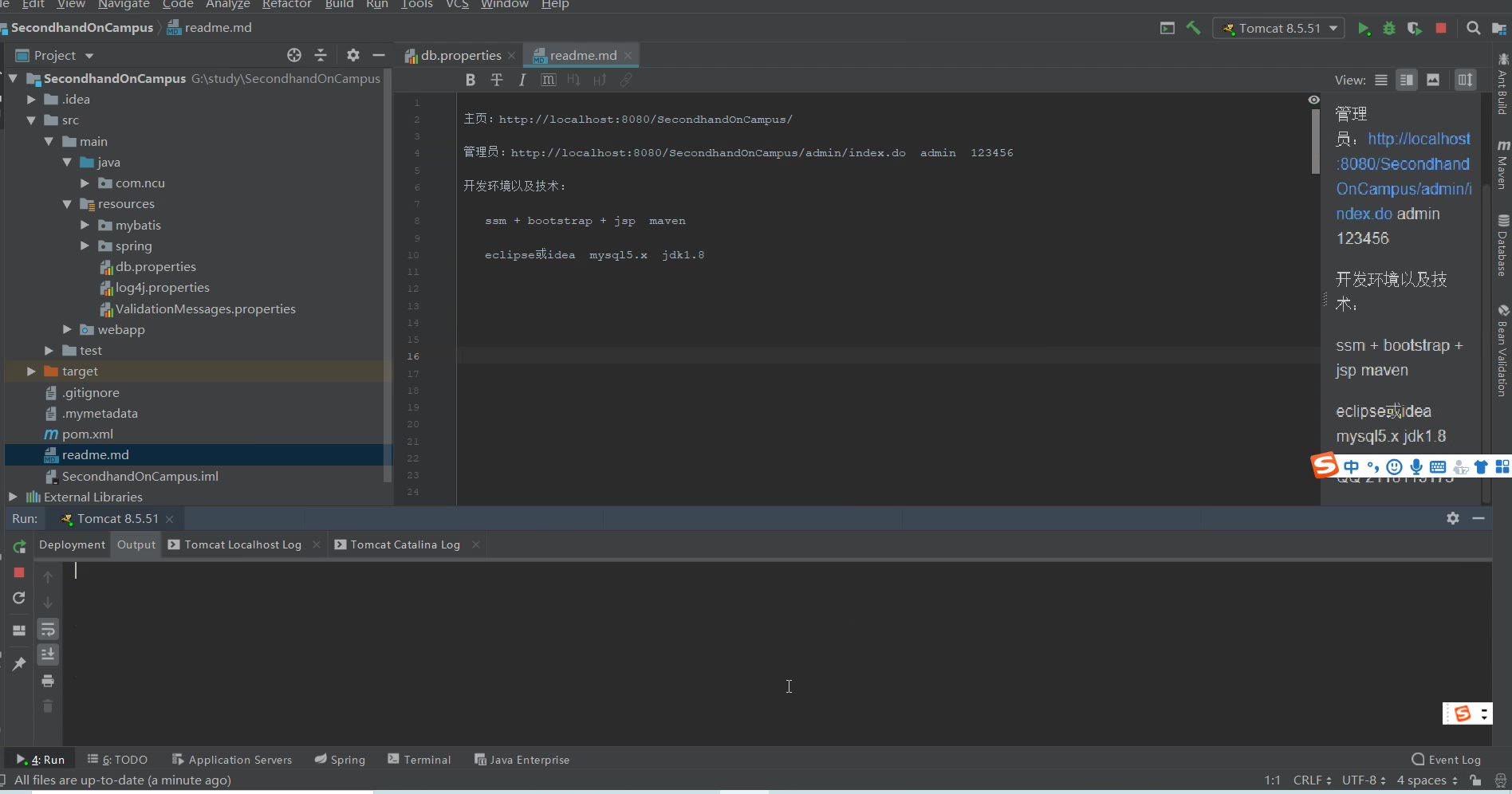Switch to the db.properties editor tab

click(460, 56)
